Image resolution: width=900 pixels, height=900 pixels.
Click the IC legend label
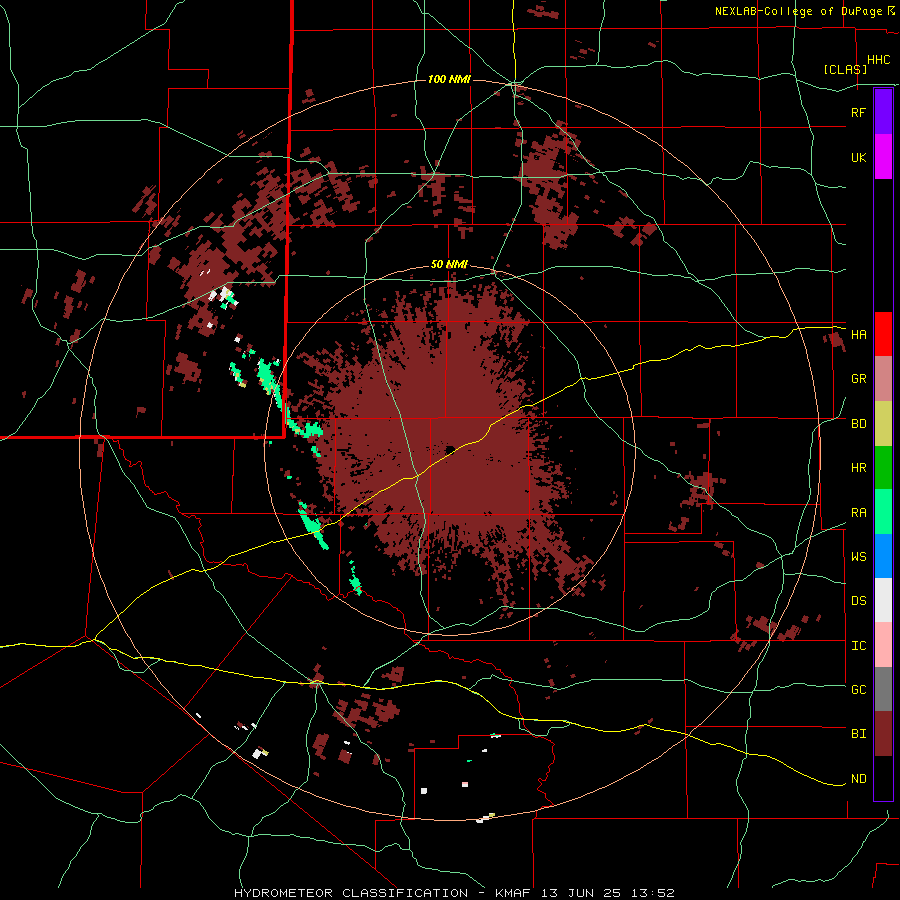pos(858,646)
